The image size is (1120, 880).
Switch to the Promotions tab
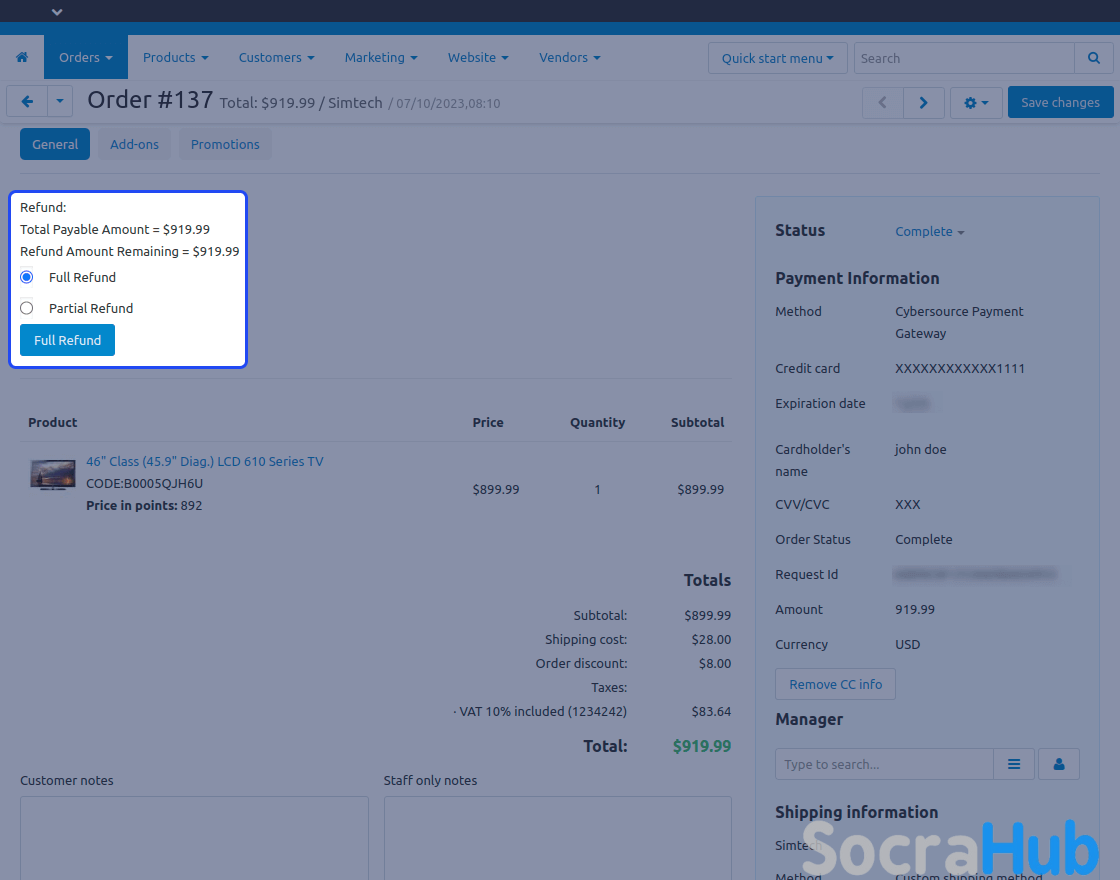tap(225, 144)
